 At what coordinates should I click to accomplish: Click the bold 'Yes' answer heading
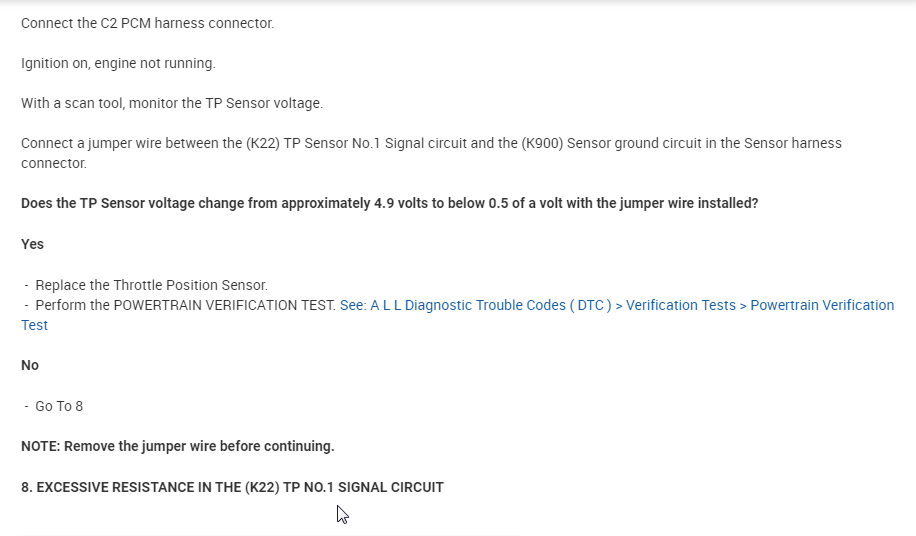click(32, 244)
